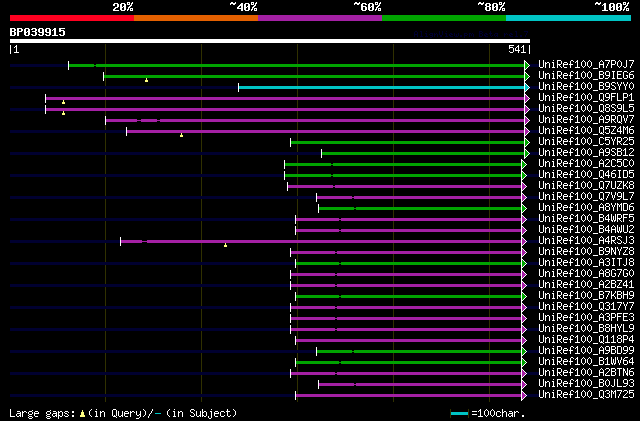640x421 pixels.
Task: Select the UniRef100_B8HYL9 label
Action: coord(586,329)
